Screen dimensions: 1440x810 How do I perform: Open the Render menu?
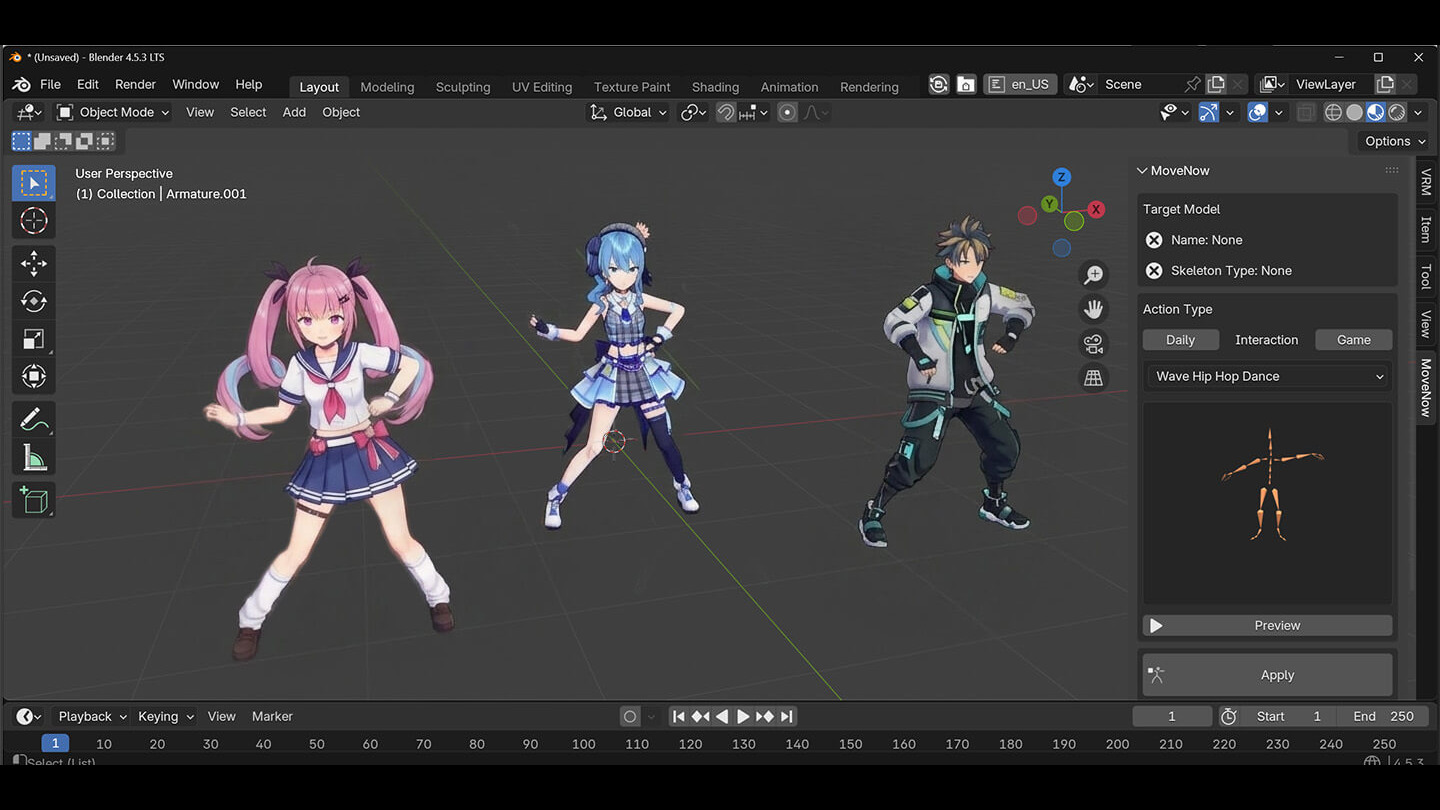[135, 85]
